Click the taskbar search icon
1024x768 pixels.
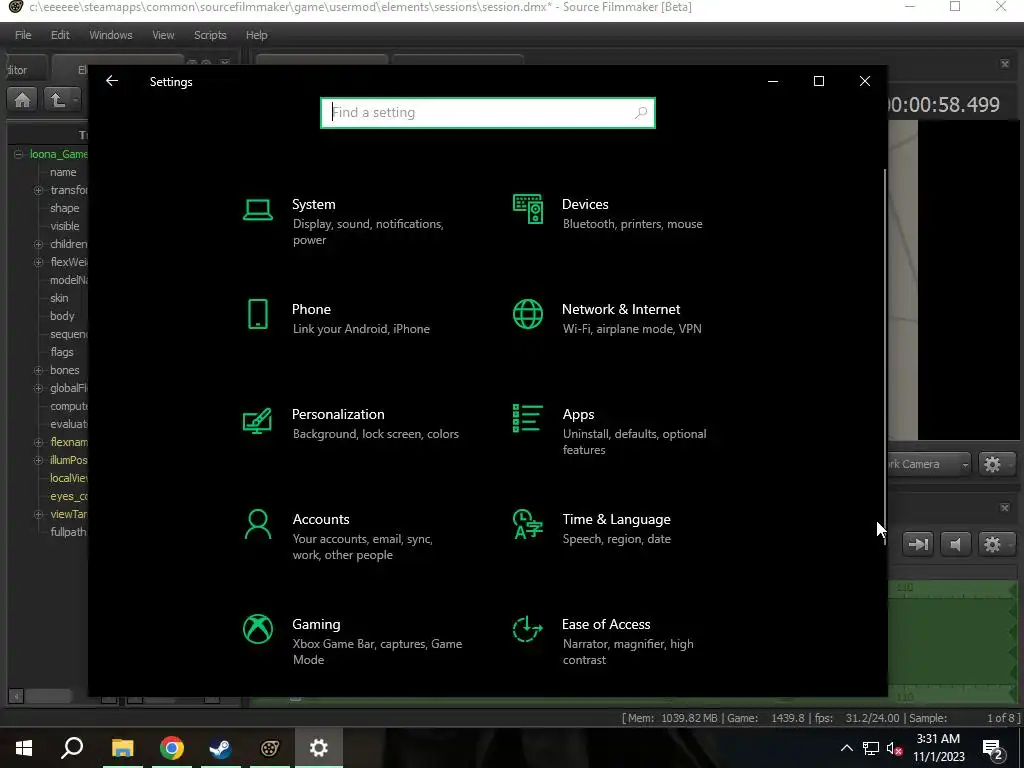point(72,748)
